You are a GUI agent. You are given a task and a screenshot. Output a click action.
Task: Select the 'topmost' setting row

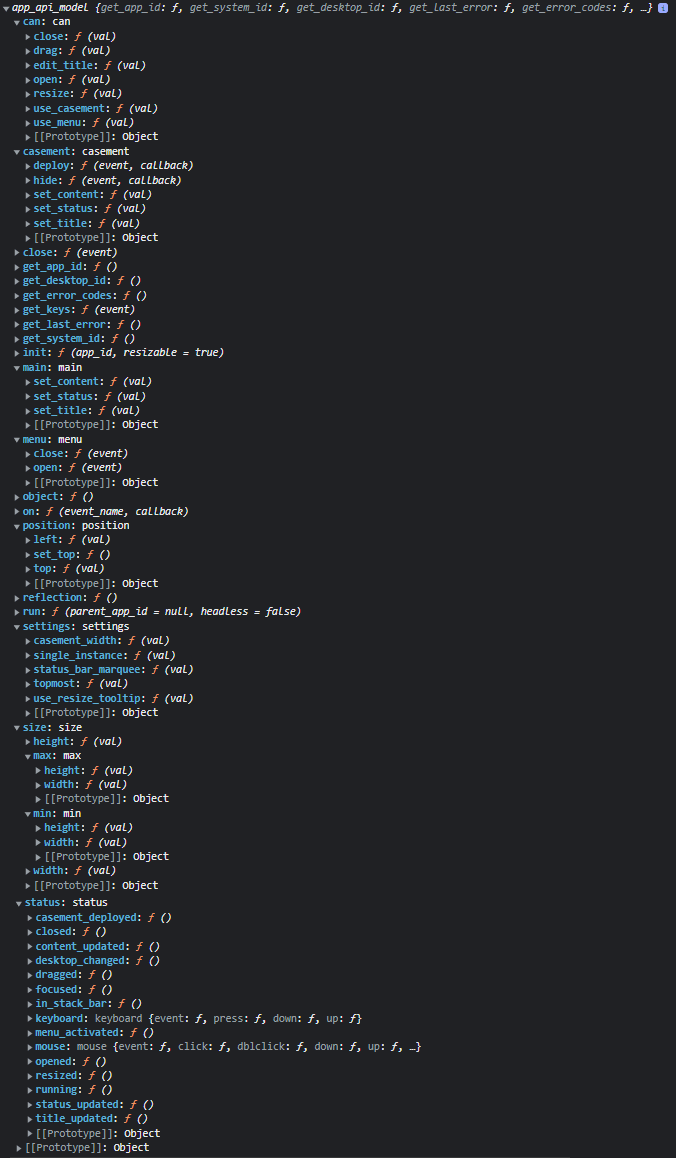76,684
